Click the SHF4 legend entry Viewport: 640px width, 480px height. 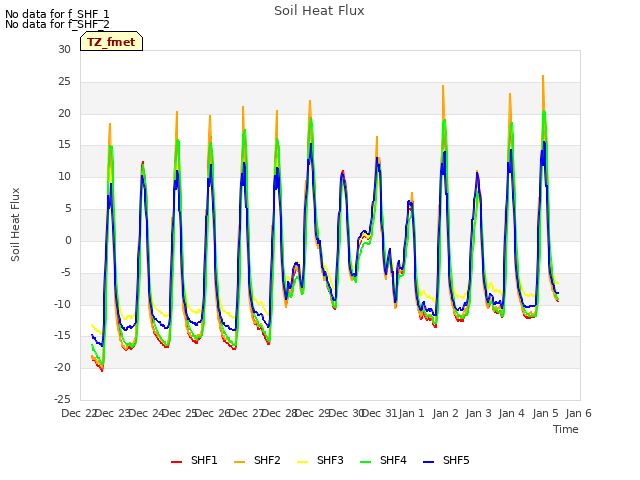[x=383, y=460]
